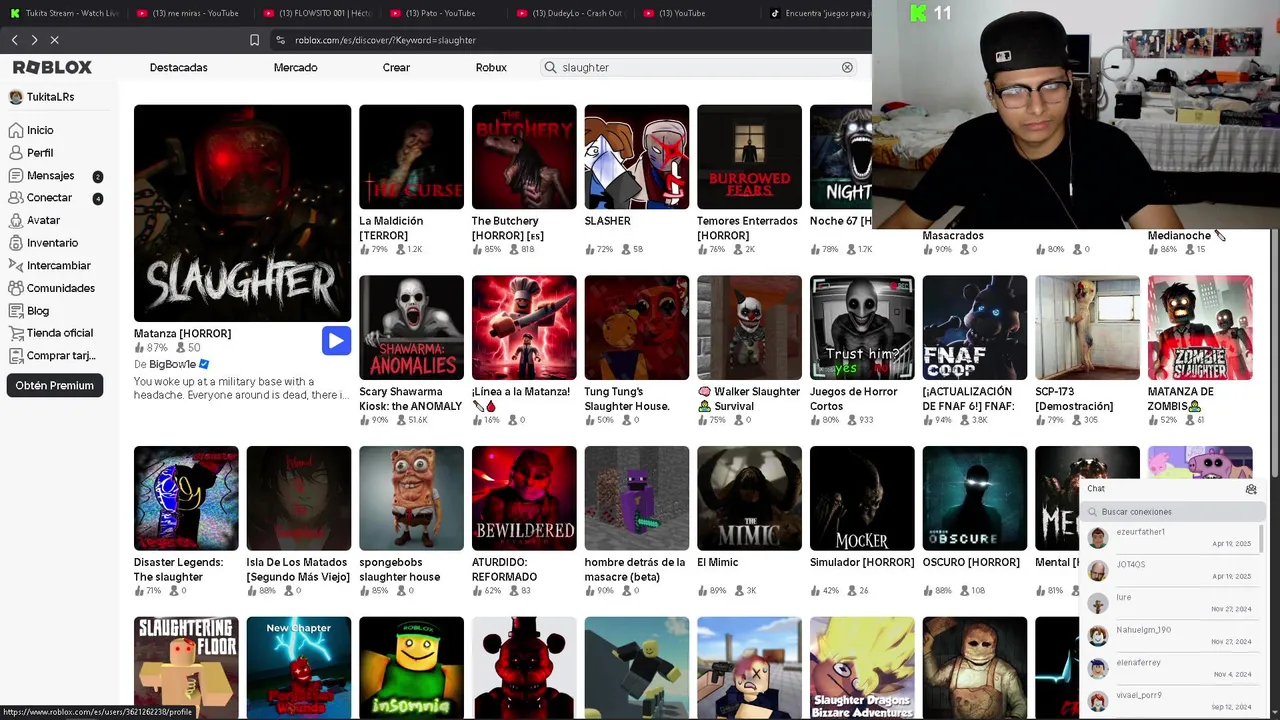Open The Butchery [HORROR] thumbnail
Image resolution: width=1280 pixels, height=720 pixels.
(524, 157)
